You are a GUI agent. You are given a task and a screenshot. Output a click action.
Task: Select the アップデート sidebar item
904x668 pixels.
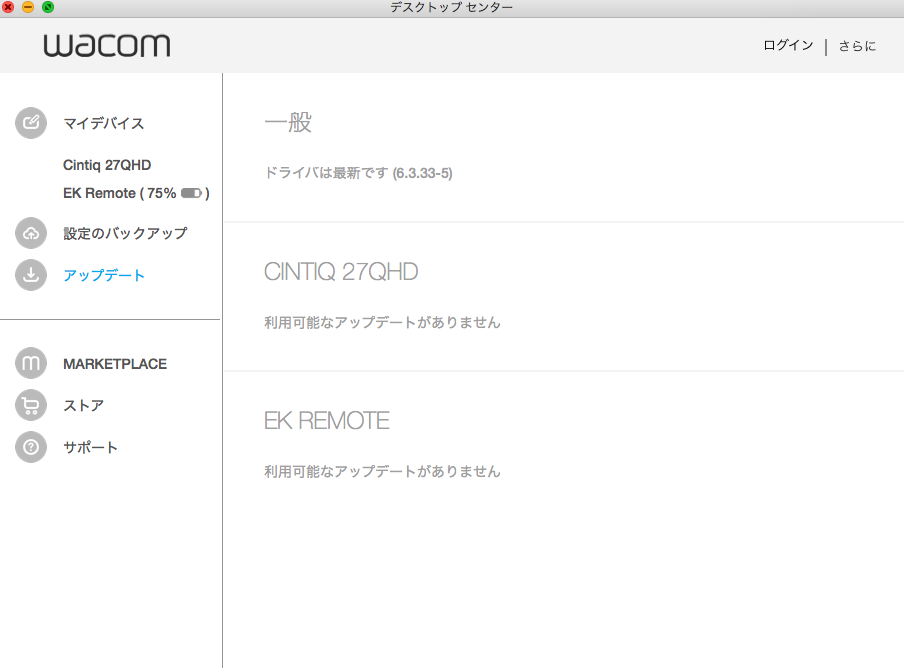pos(104,275)
